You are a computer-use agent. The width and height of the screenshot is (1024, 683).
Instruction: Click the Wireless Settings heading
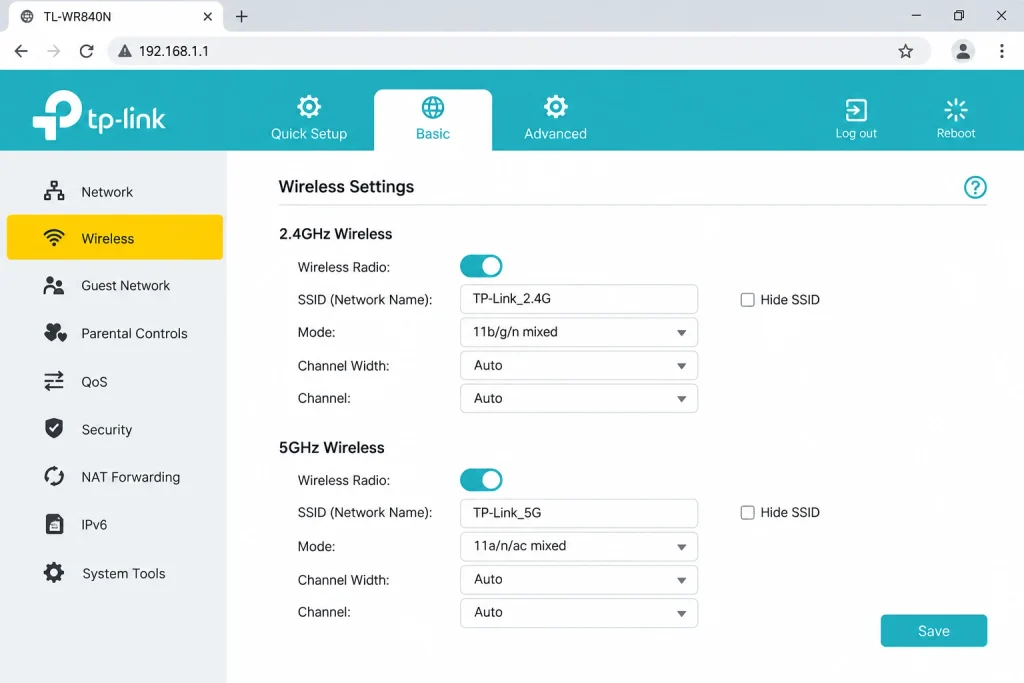(x=346, y=187)
